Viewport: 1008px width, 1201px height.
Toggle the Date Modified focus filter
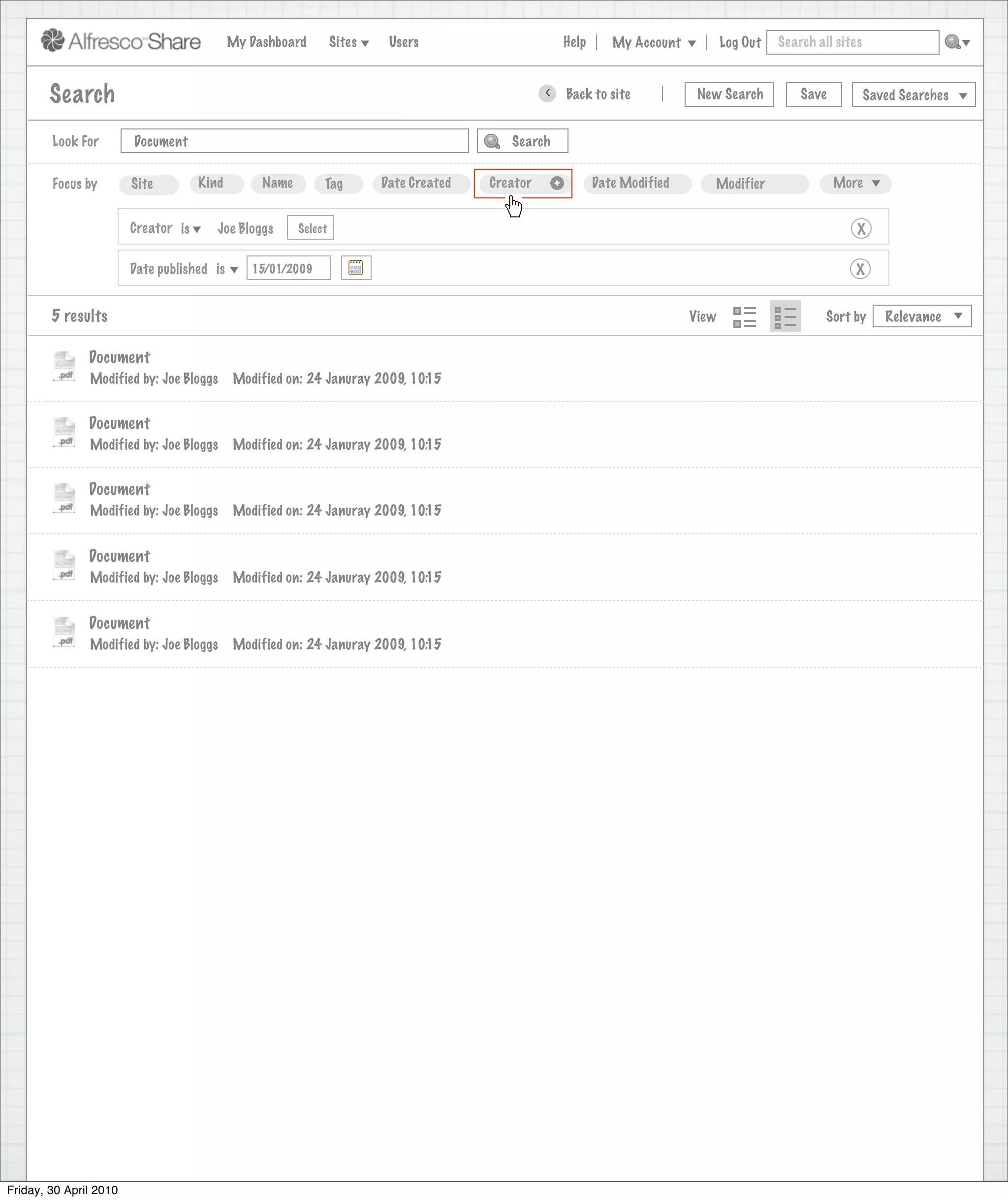[637, 183]
